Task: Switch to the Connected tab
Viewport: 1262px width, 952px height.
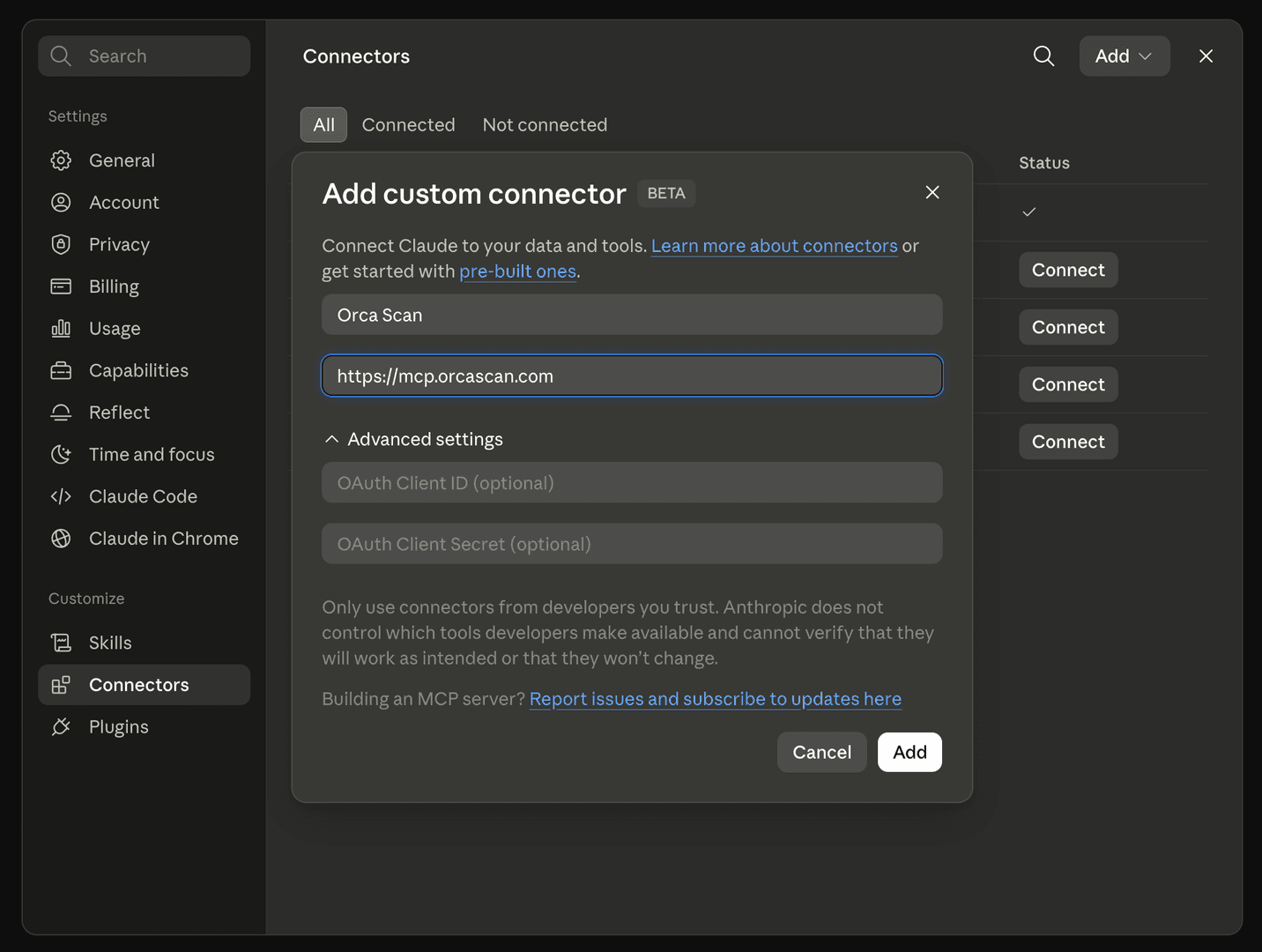Action: tap(409, 125)
